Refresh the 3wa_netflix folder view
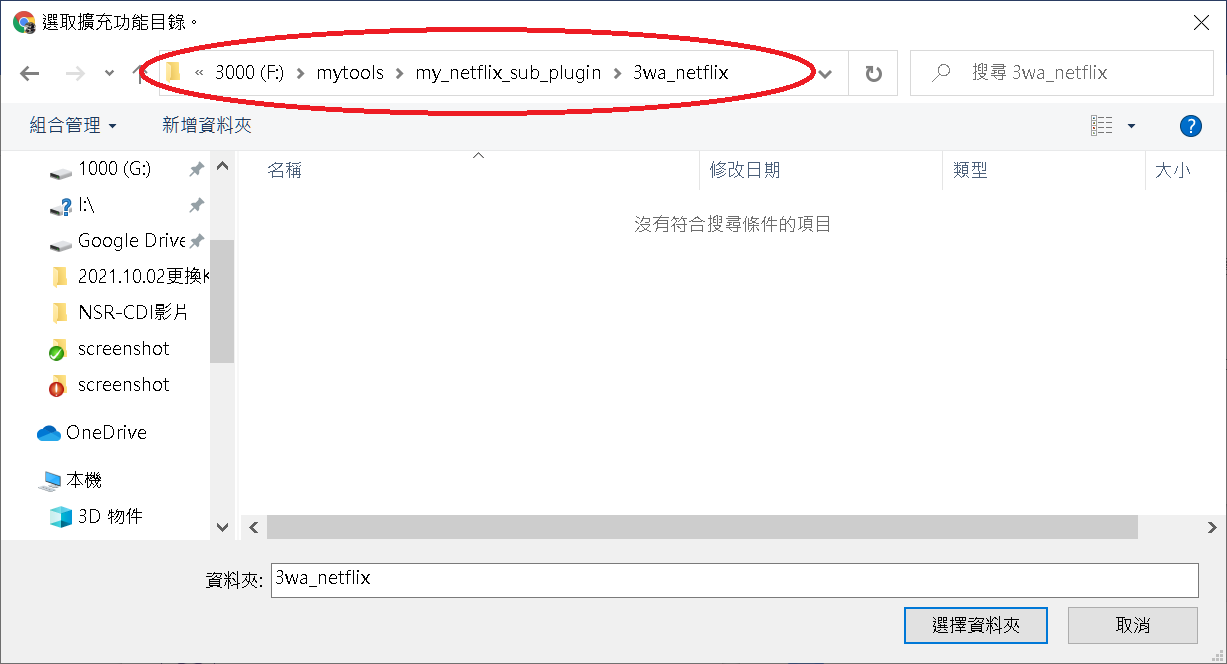1227x664 pixels. click(874, 73)
